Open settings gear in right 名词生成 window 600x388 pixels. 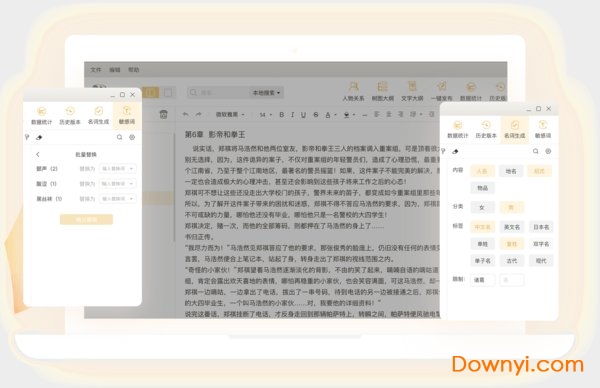[548, 151]
